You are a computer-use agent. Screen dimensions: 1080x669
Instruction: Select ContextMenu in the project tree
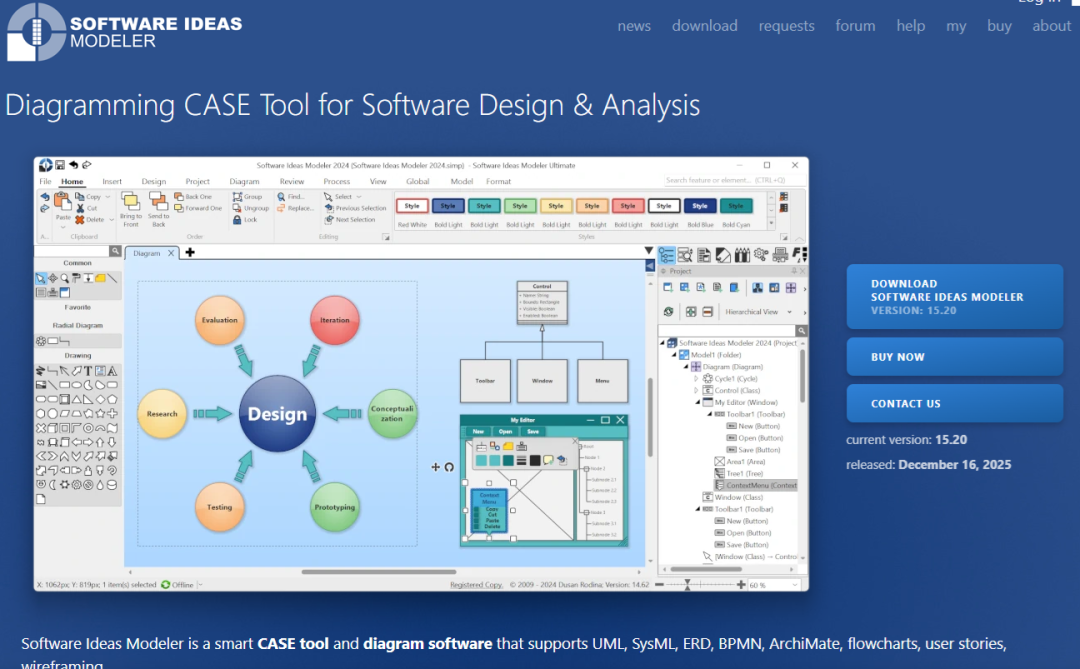click(755, 486)
